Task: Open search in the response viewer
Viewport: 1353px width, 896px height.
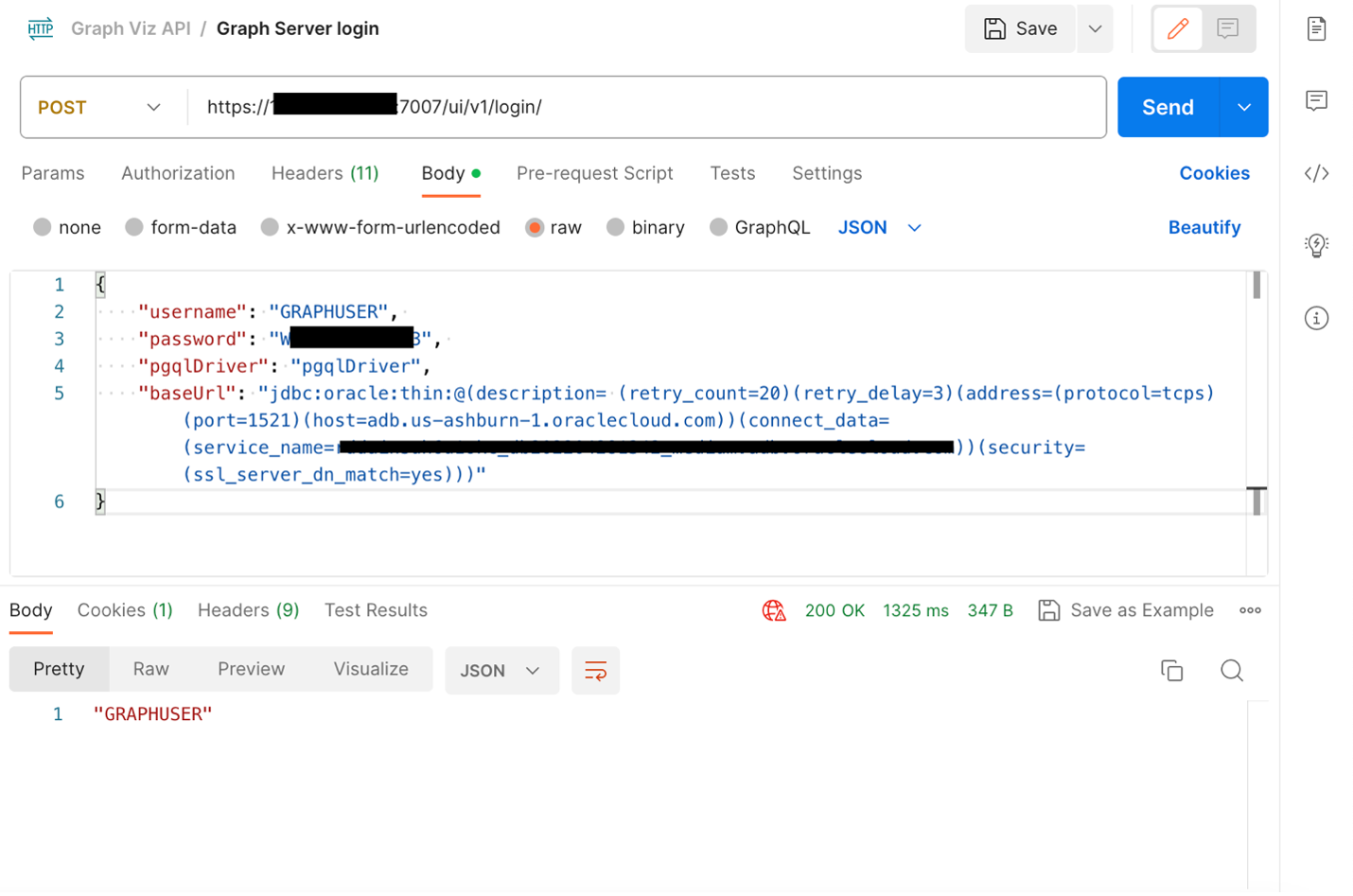Action: click(1232, 670)
